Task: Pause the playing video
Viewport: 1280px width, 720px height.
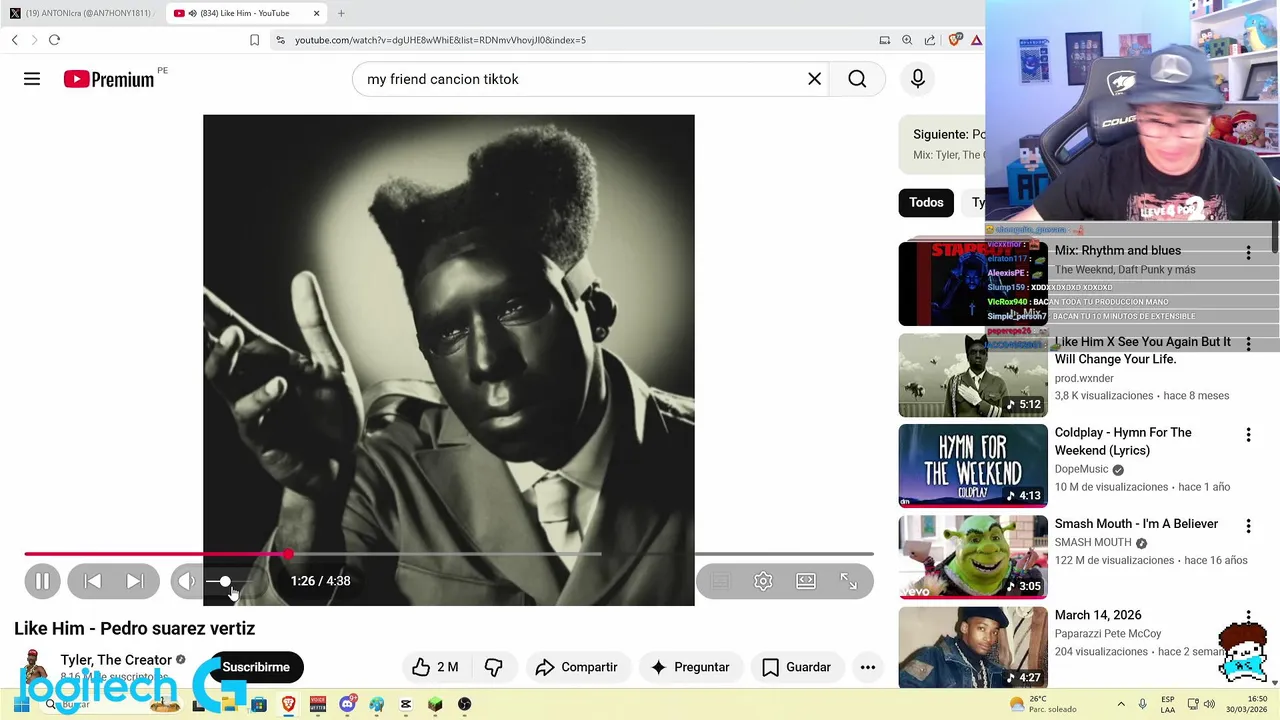Action: coord(42,581)
